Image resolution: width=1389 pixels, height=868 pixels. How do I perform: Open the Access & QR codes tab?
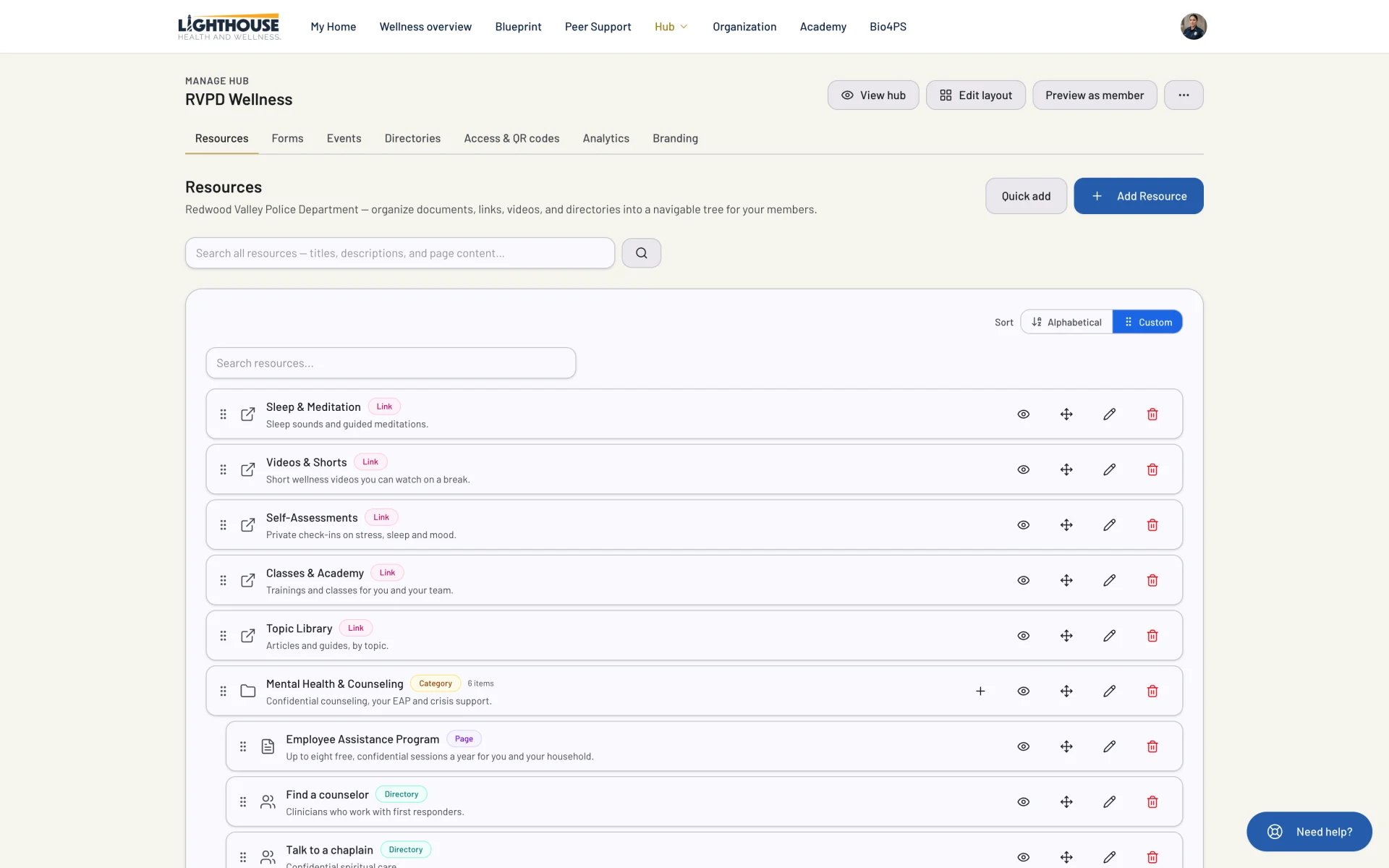[x=511, y=138]
